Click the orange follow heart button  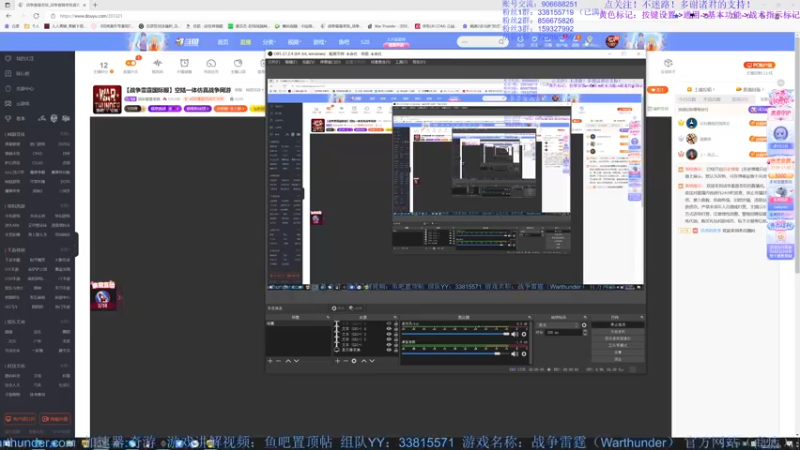(x=658, y=90)
